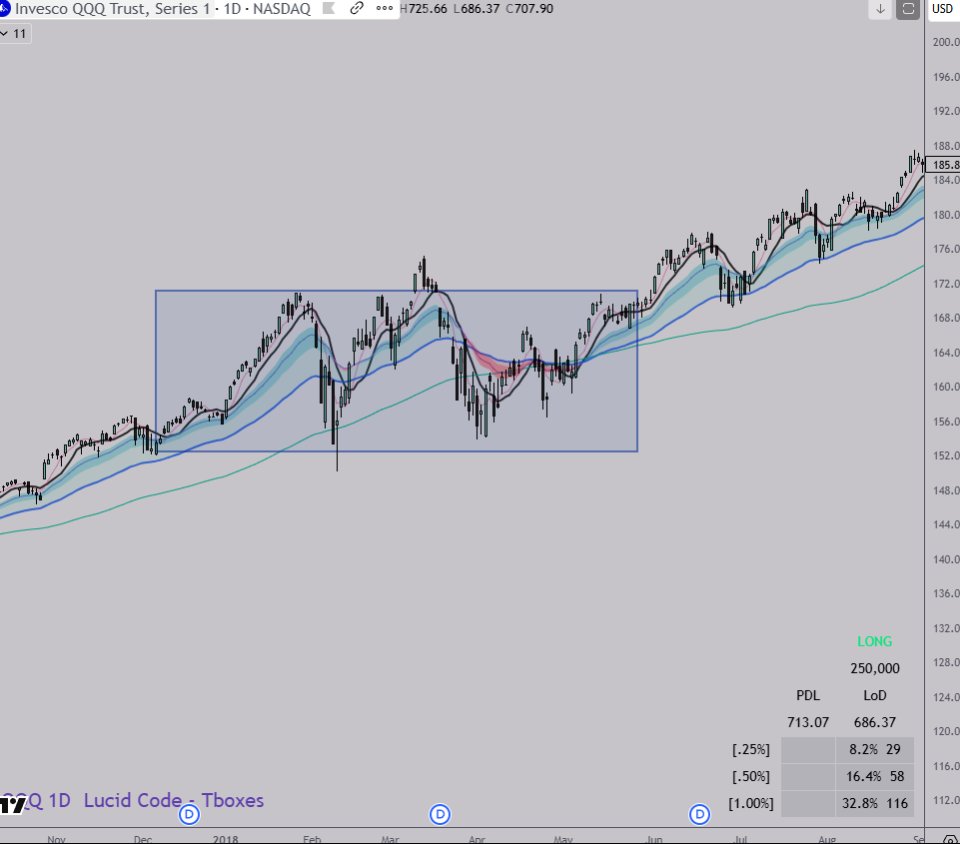Click the 16.4% 58 table cell
960x844 pixels.
(874, 776)
